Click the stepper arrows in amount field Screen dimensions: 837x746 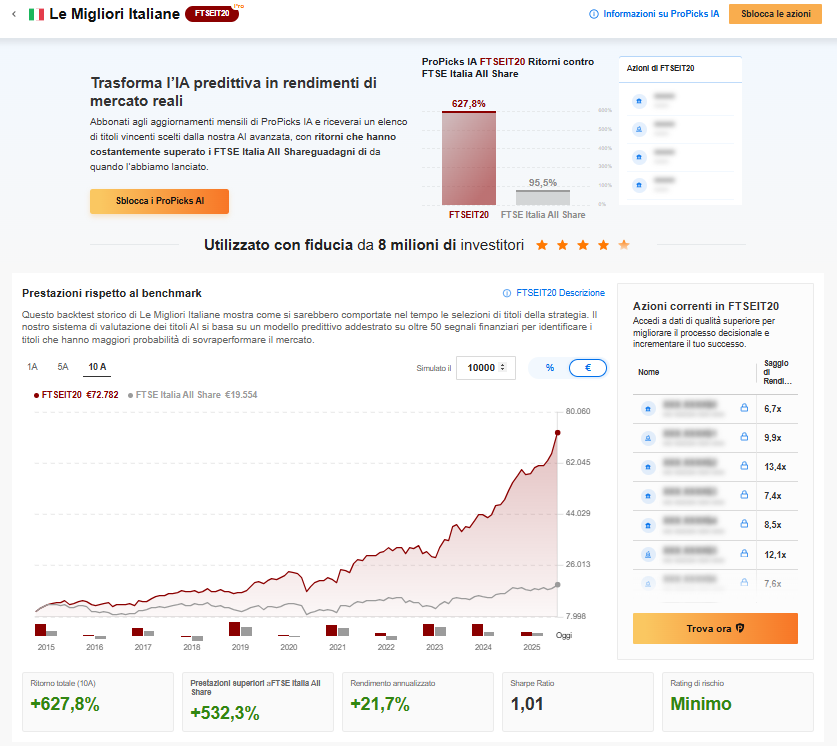[502, 367]
